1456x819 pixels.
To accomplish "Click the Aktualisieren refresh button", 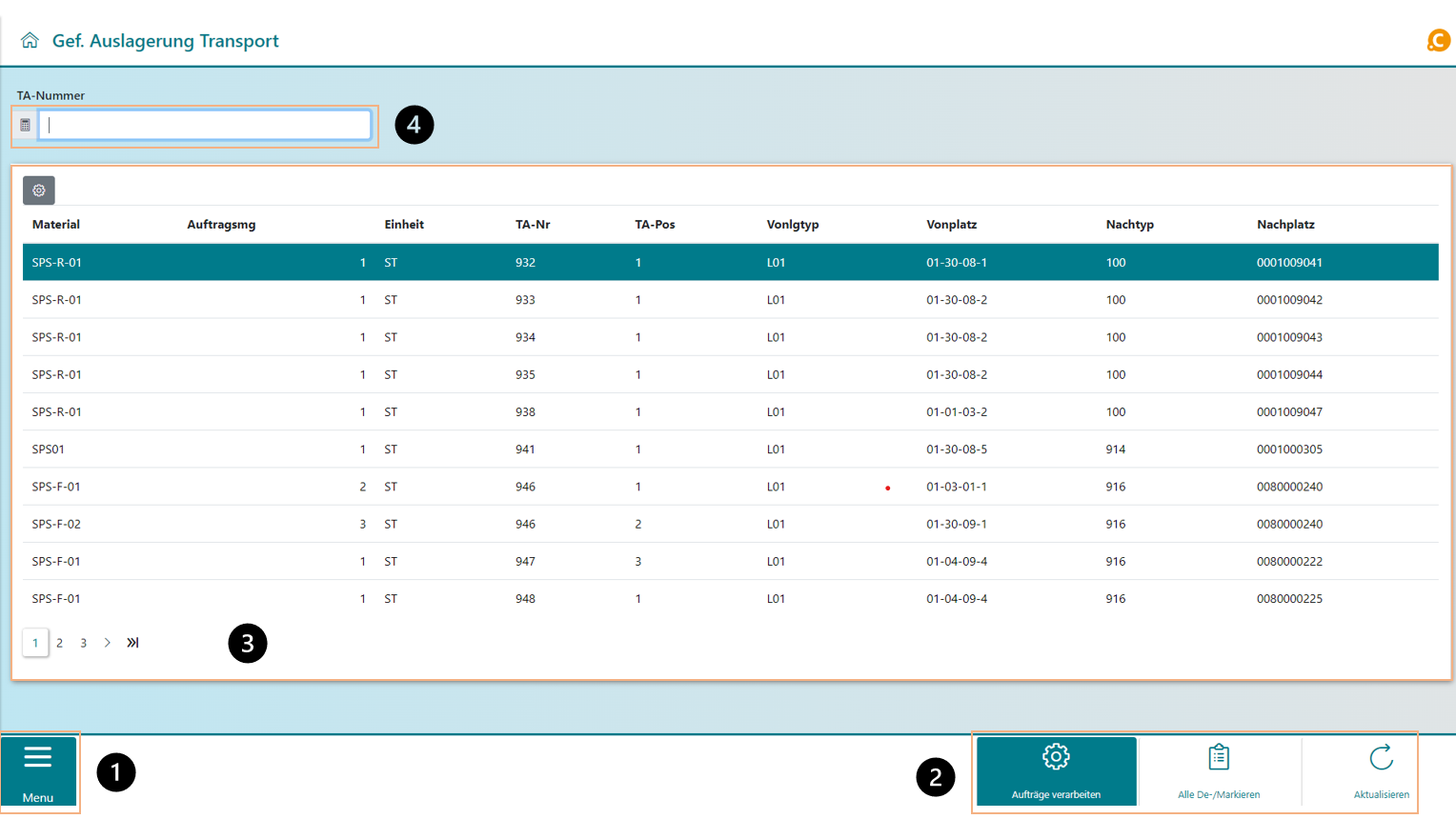I will click(x=1381, y=771).
